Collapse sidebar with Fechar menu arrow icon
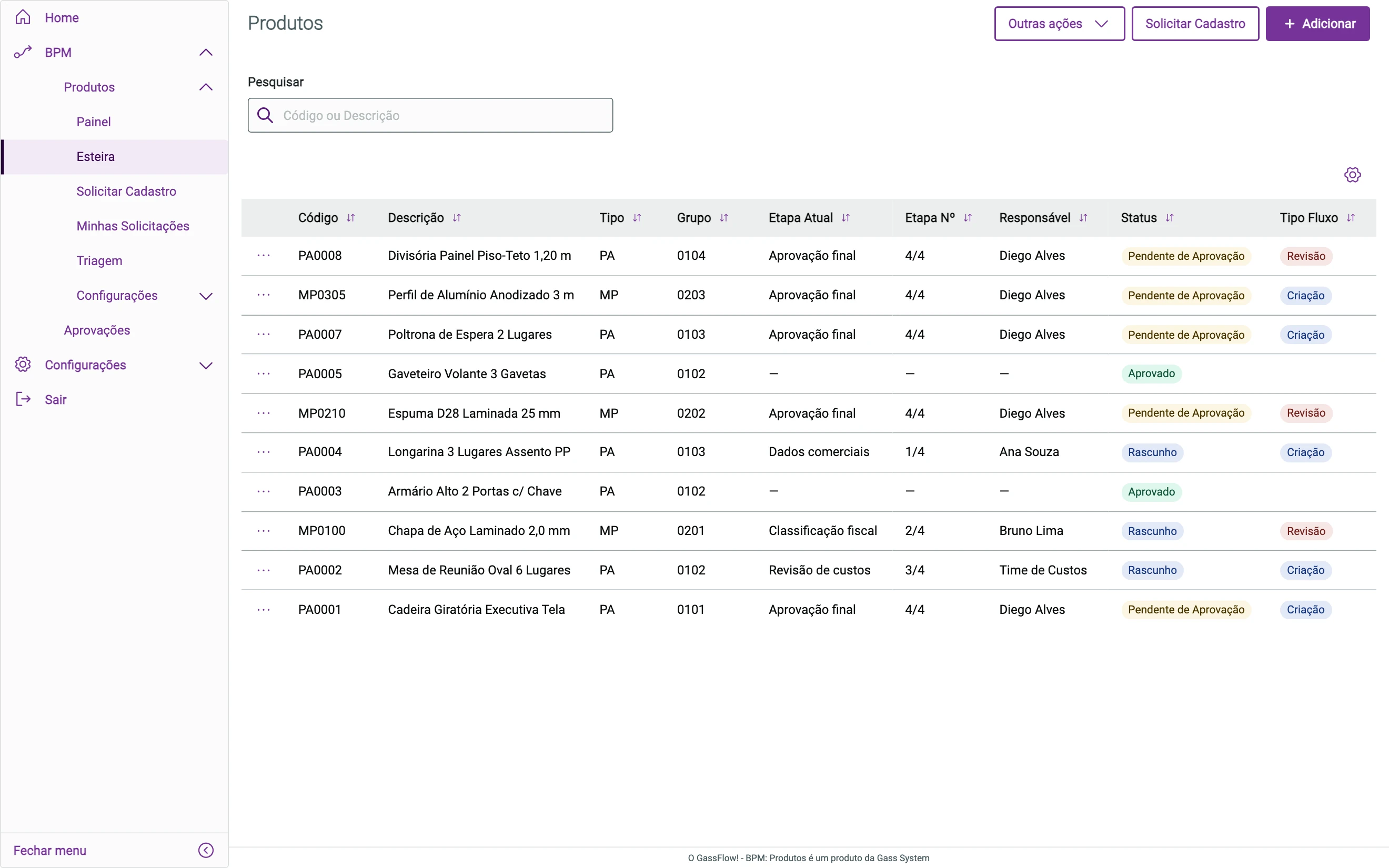Viewport: 1389px width, 868px height. coord(206,850)
